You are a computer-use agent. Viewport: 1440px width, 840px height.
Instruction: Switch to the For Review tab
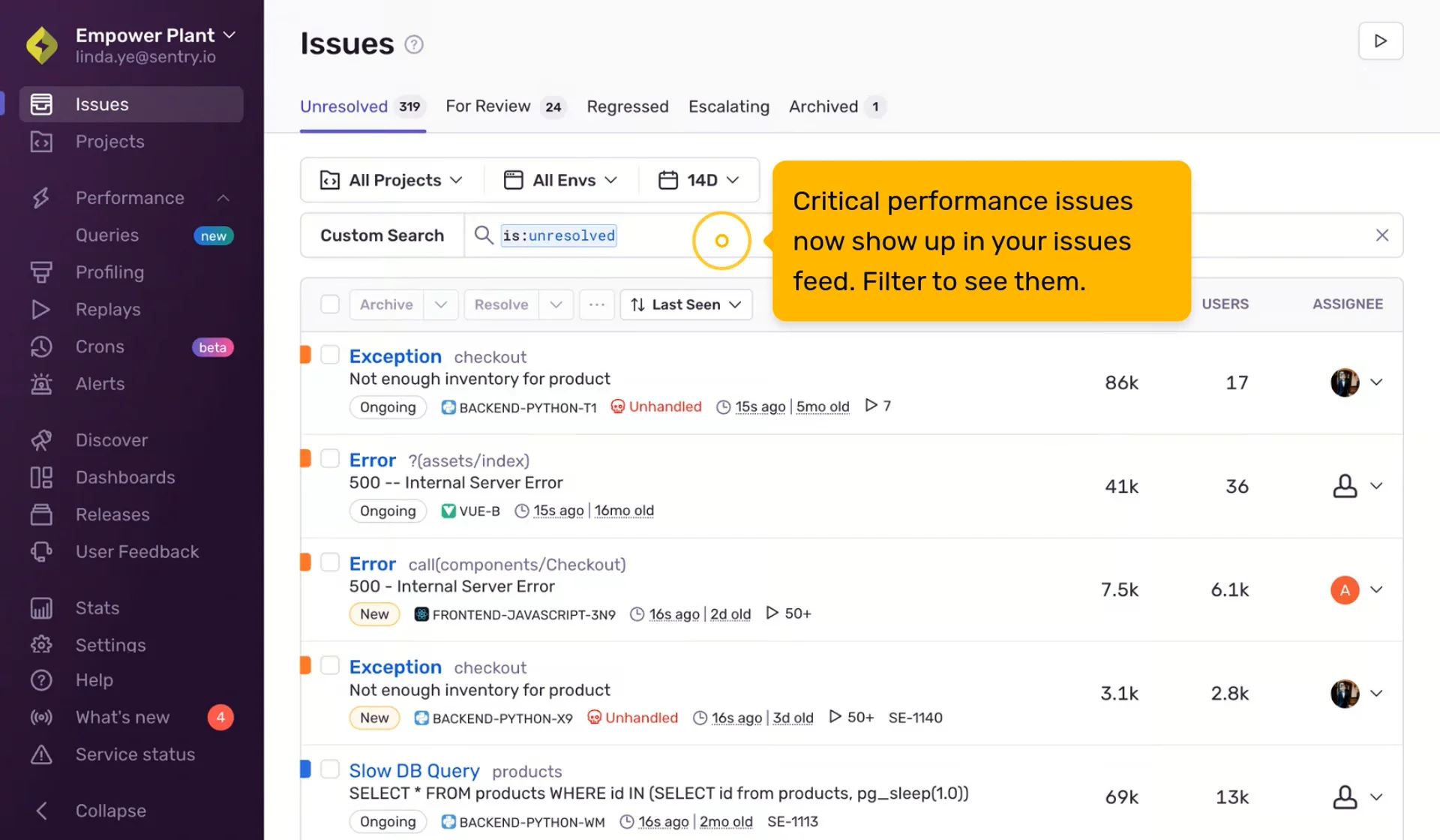click(505, 106)
